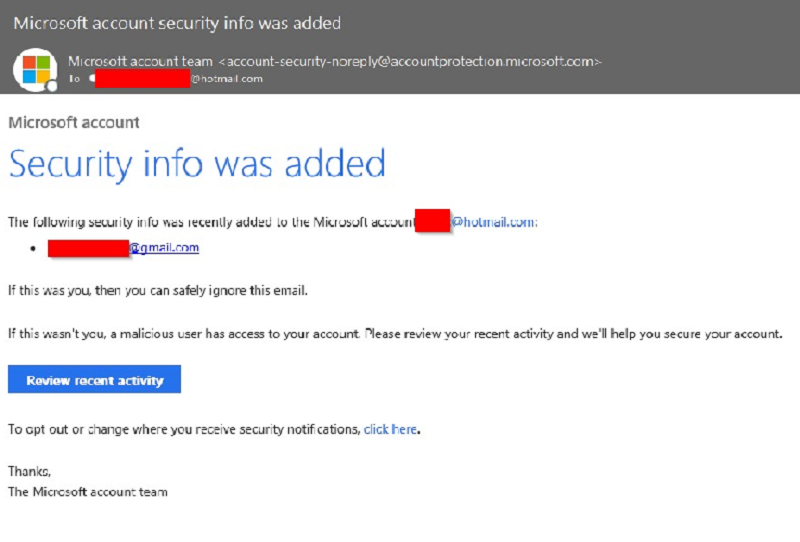Click the presence status dot on avatar
This screenshot has width=800, height=542.
click(52, 87)
